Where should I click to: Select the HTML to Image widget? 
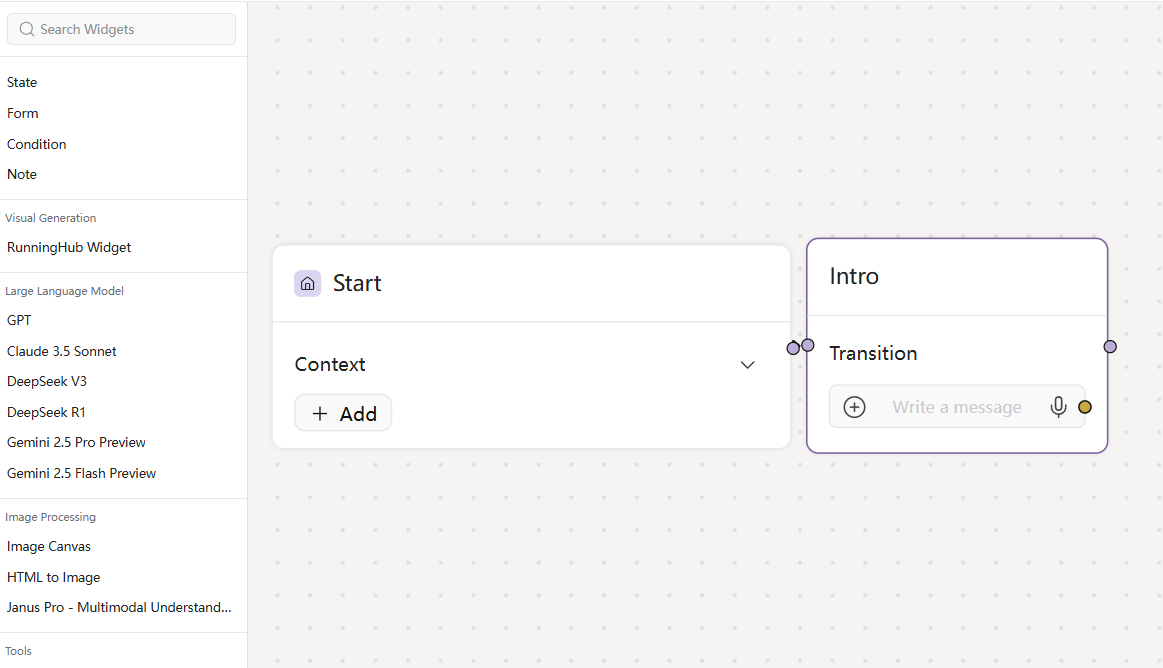point(53,577)
